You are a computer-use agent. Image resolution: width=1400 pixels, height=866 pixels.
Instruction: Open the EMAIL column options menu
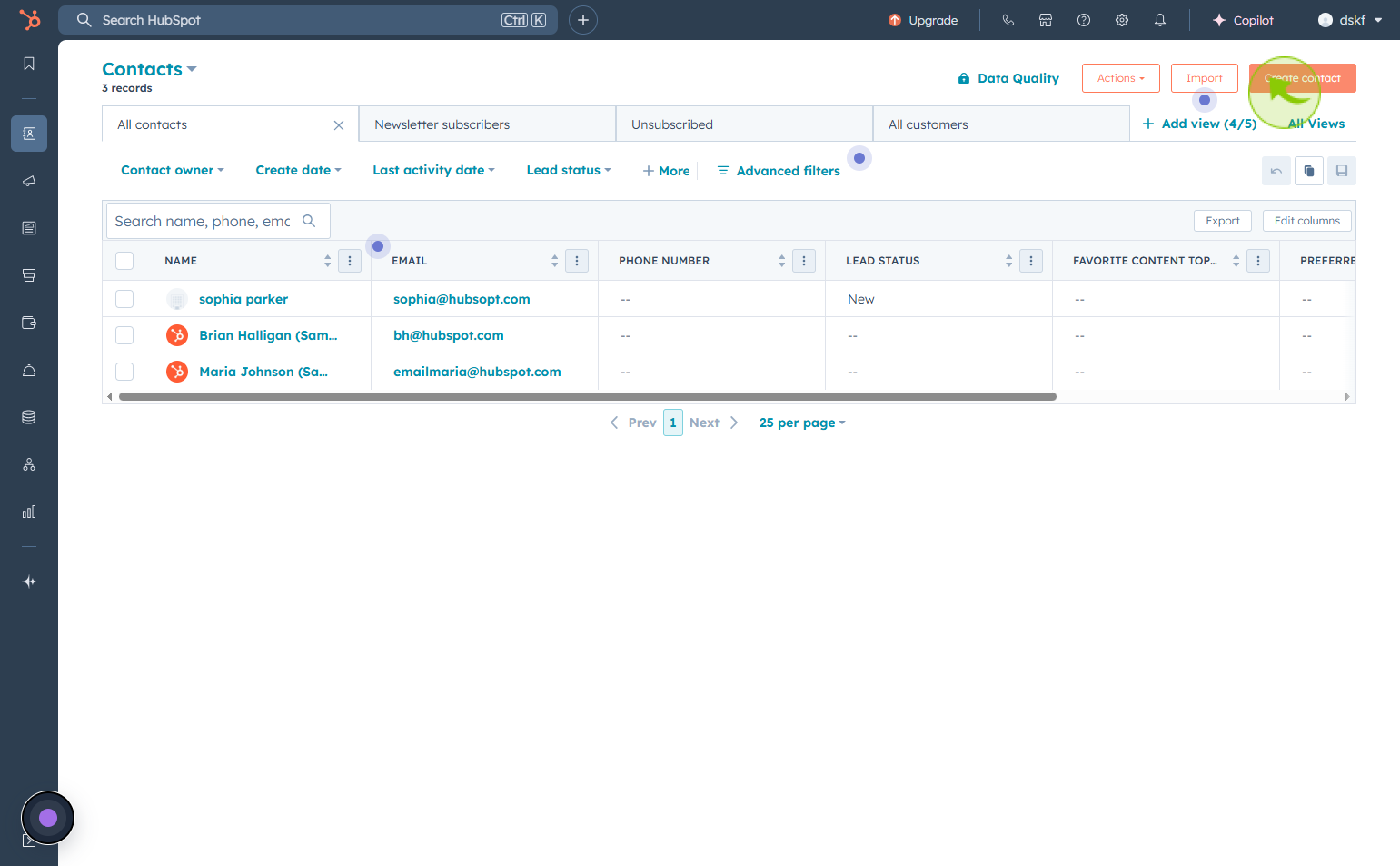pyautogui.click(x=577, y=261)
